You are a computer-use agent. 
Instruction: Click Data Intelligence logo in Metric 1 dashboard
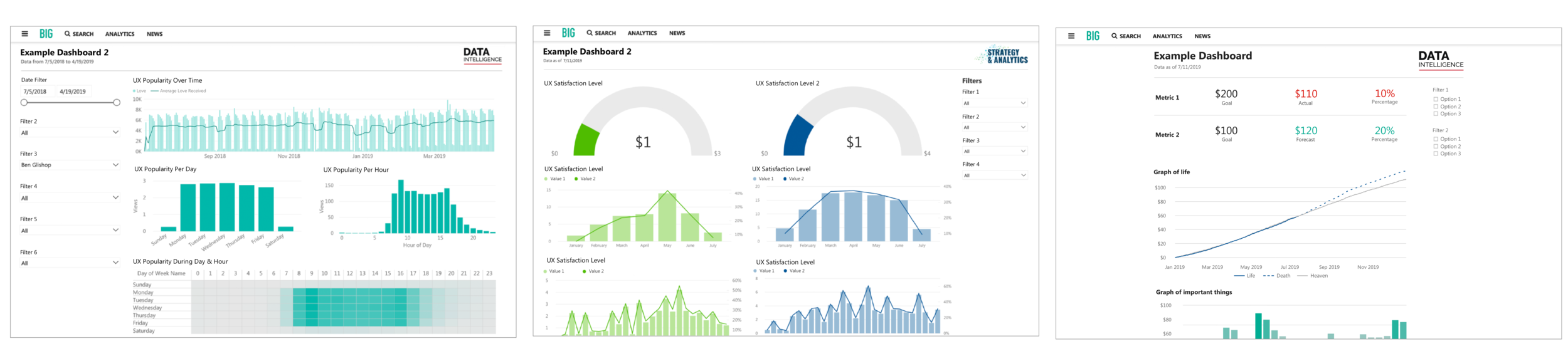point(1441,60)
